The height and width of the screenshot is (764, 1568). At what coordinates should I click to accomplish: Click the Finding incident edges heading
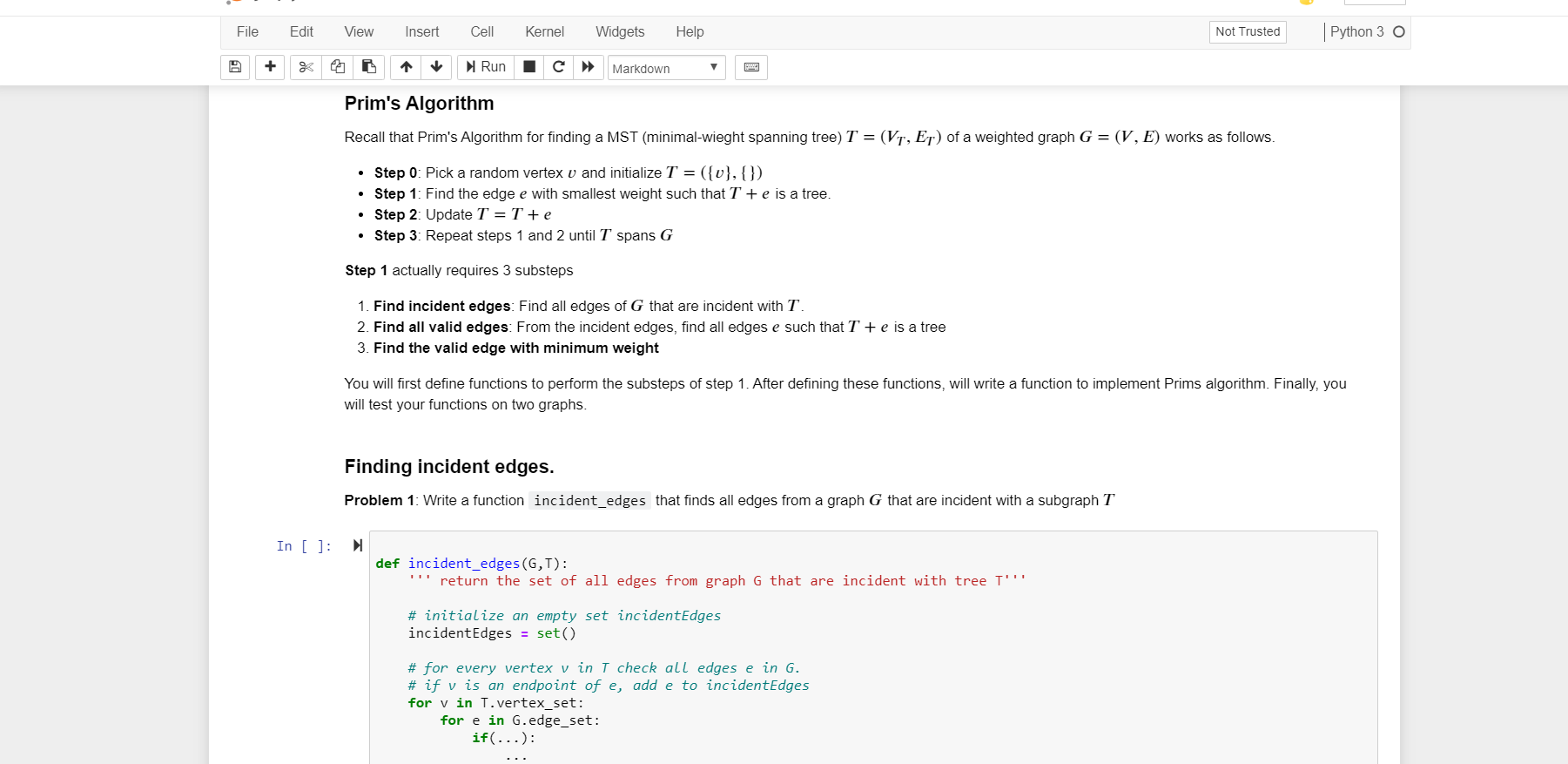[449, 467]
